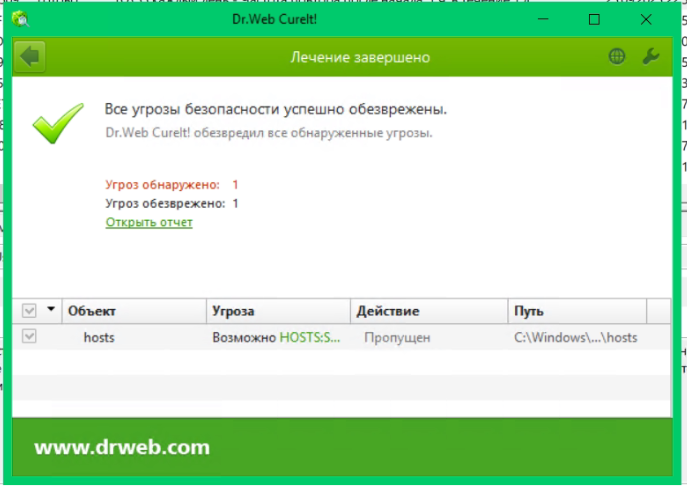Image resolution: width=687 pixels, height=489 pixels.
Task: Click the 'HOSTS:S...' threat name
Action: pyautogui.click(x=310, y=337)
